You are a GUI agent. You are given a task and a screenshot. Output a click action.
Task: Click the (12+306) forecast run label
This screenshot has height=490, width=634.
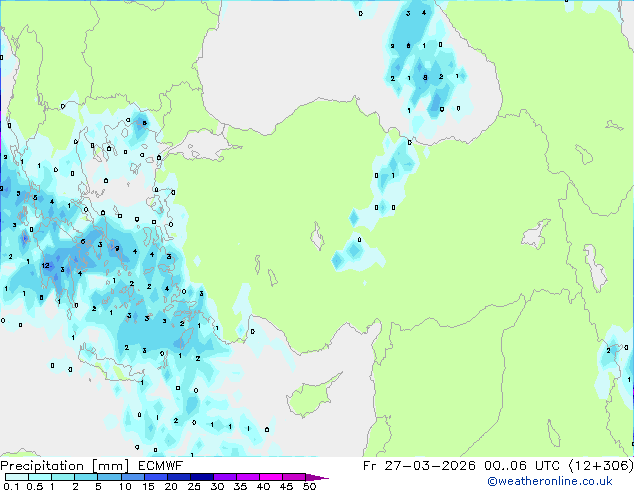(x=601, y=466)
